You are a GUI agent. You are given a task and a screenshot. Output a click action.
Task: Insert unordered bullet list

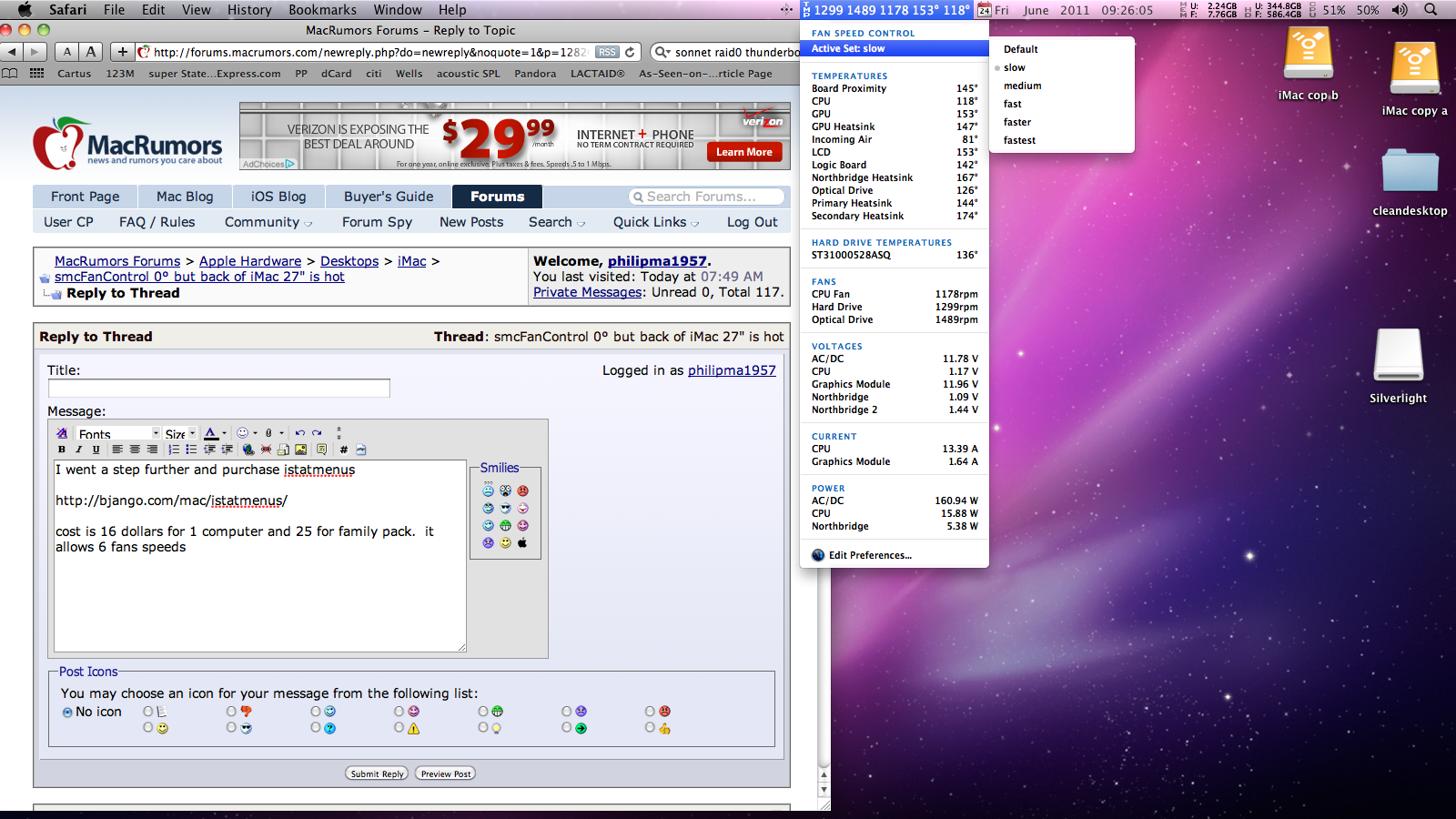point(191,450)
